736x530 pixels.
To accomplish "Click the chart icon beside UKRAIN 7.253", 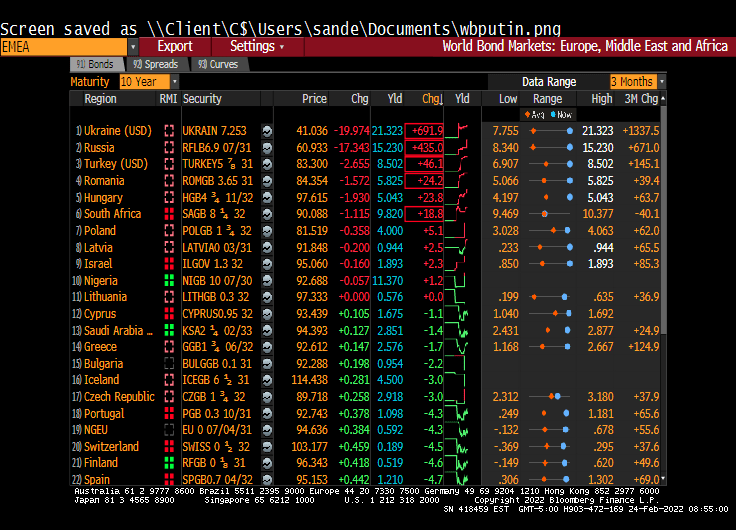I will click(267, 131).
